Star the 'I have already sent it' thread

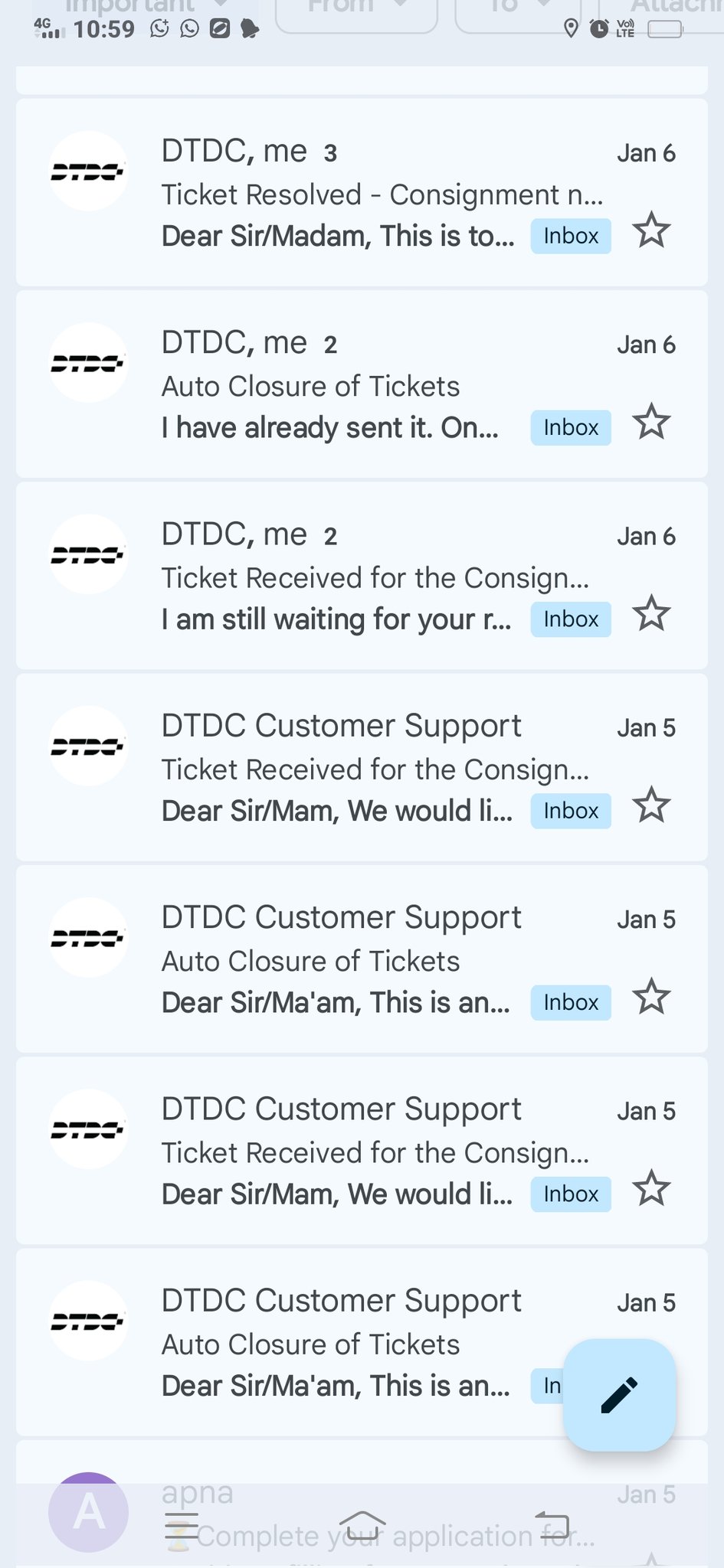(651, 422)
